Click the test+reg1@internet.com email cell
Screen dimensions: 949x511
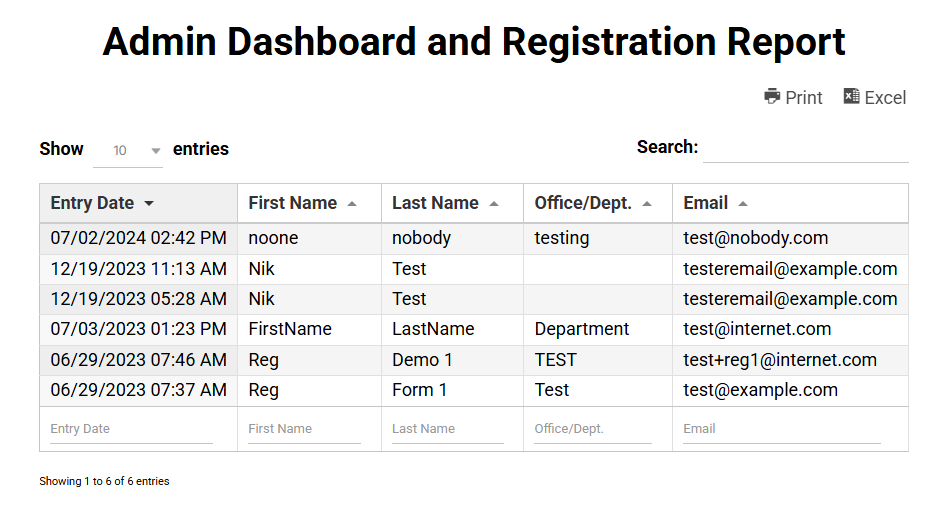[x=780, y=360]
